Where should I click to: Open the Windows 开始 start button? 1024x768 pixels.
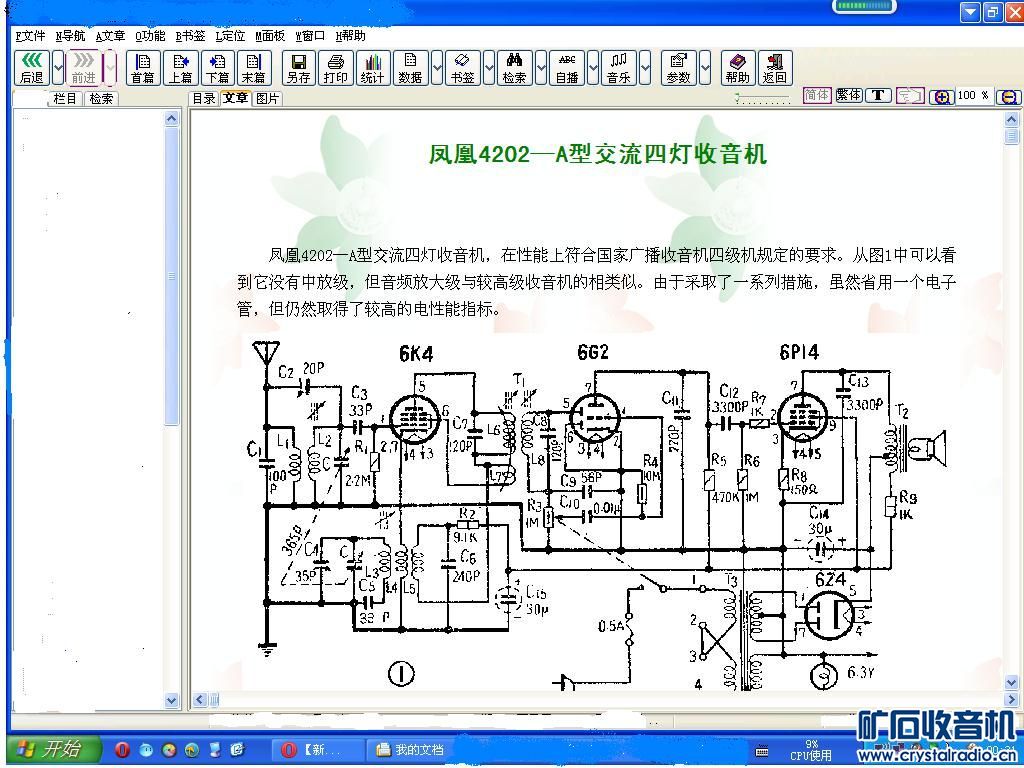[x=56, y=749]
